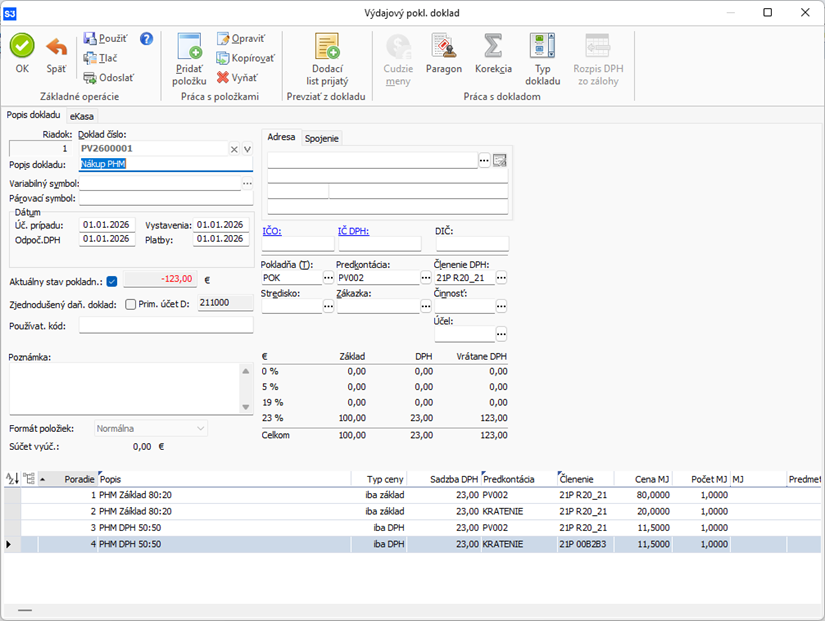
Task: Open the Spojenie tab
Action: pyautogui.click(x=321, y=138)
